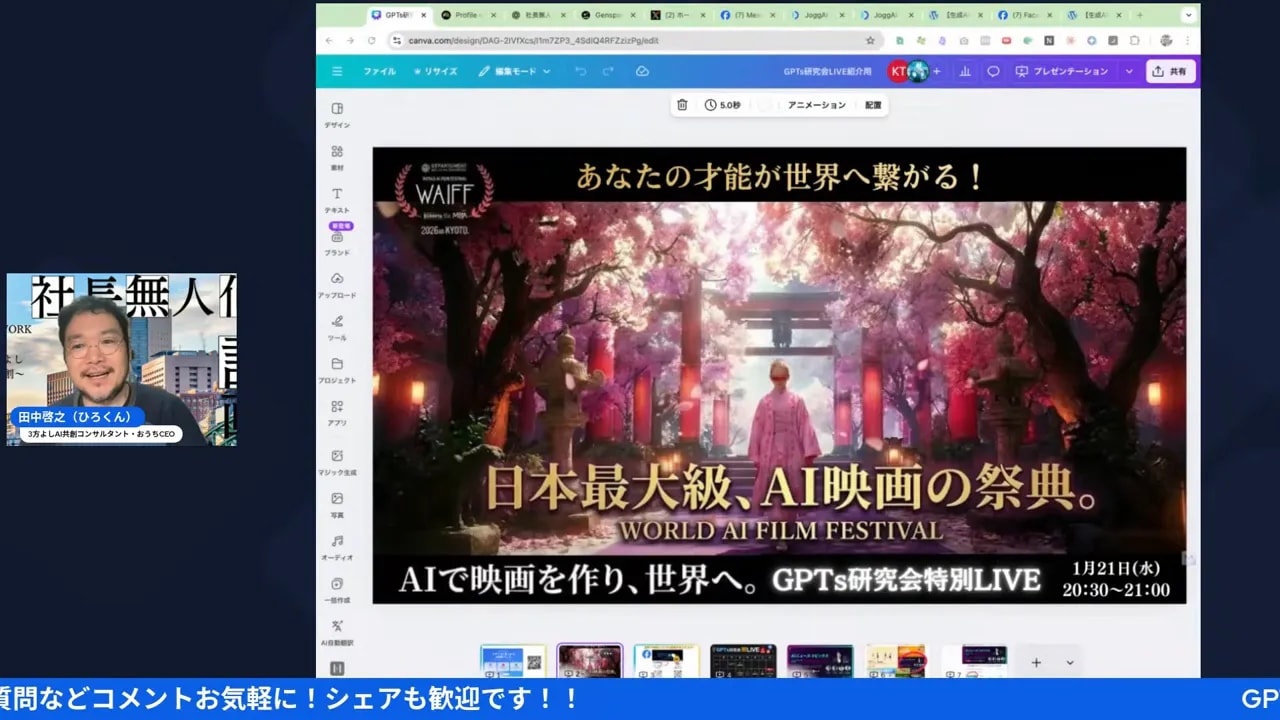Viewport: 1280px width, 720px height.
Task: Toggle the bookmark star in the address bar
Action: click(x=870, y=41)
